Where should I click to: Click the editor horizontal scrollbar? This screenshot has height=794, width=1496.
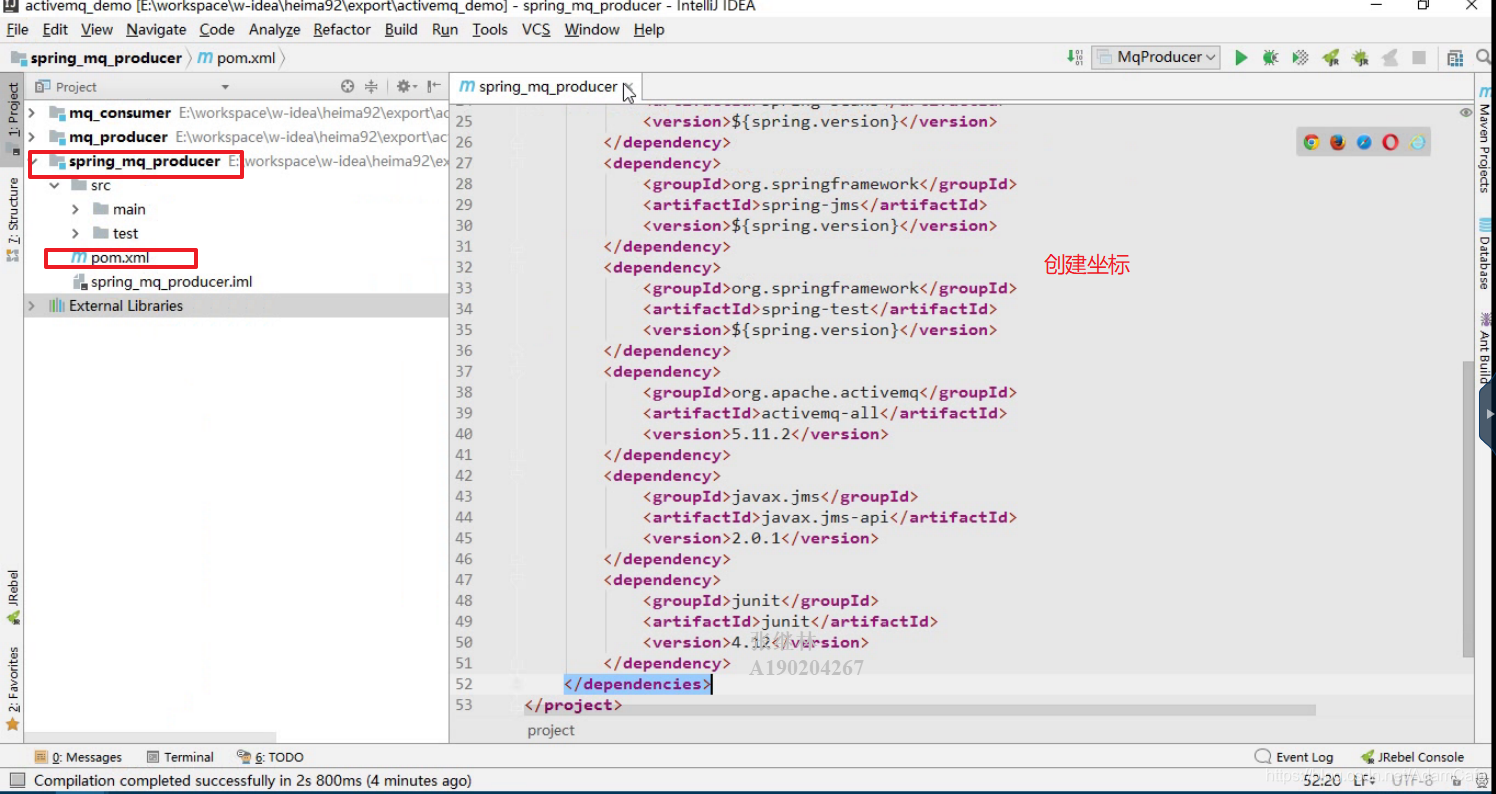point(918,710)
